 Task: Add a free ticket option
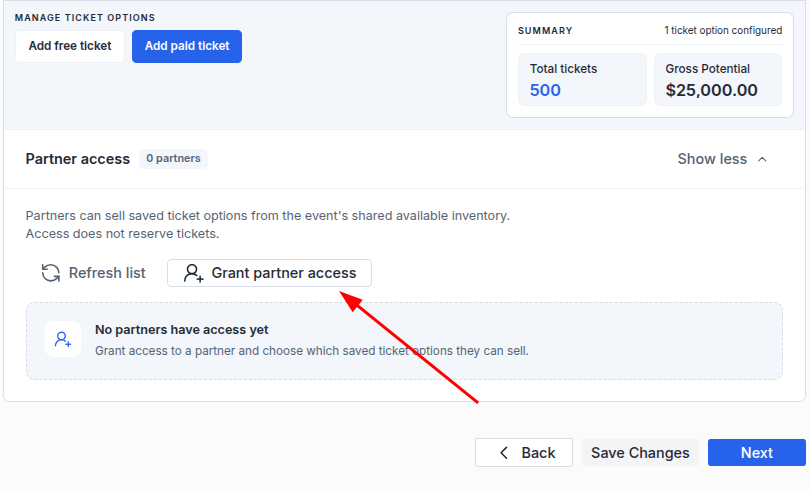click(70, 47)
